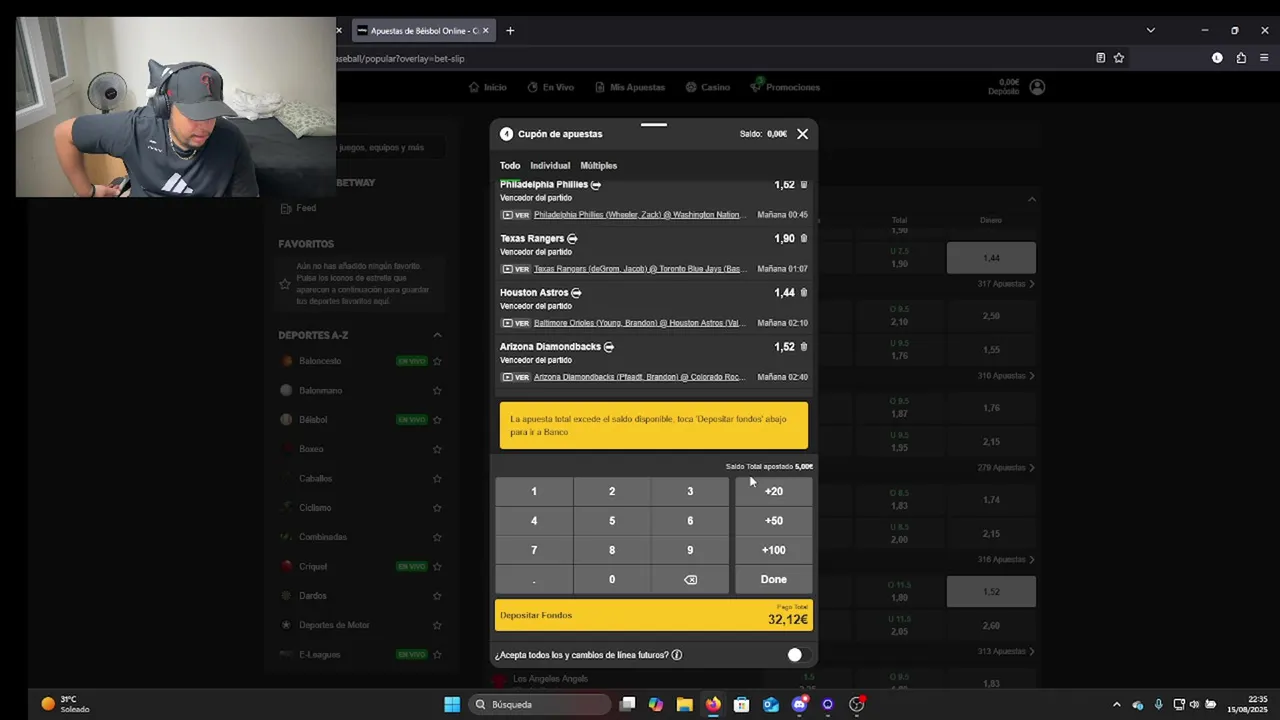Delete the Houston Astros selection with its trash icon
This screenshot has width=1280, height=720.
[x=804, y=293]
